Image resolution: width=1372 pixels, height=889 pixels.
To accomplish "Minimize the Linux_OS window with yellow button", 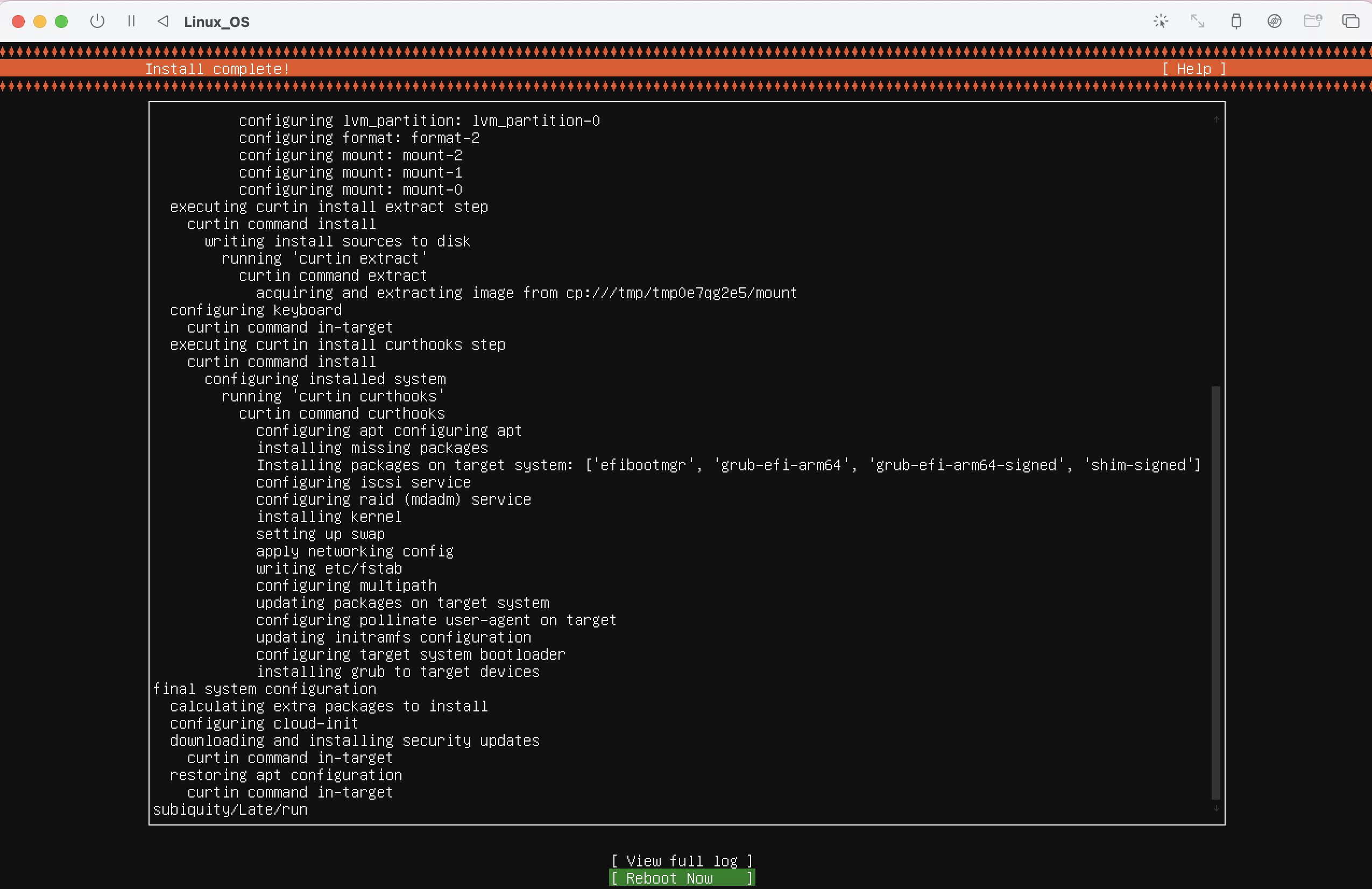I will pyautogui.click(x=40, y=22).
